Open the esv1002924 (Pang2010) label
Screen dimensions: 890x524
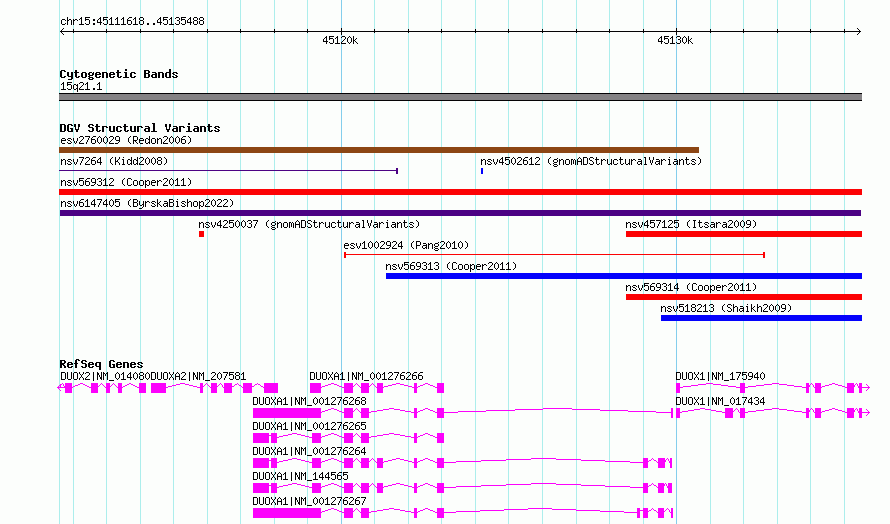pos(406,245)
